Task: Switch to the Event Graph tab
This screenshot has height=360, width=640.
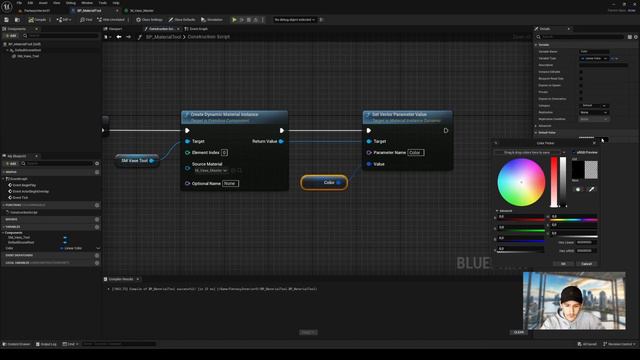Action: [196, 29]
